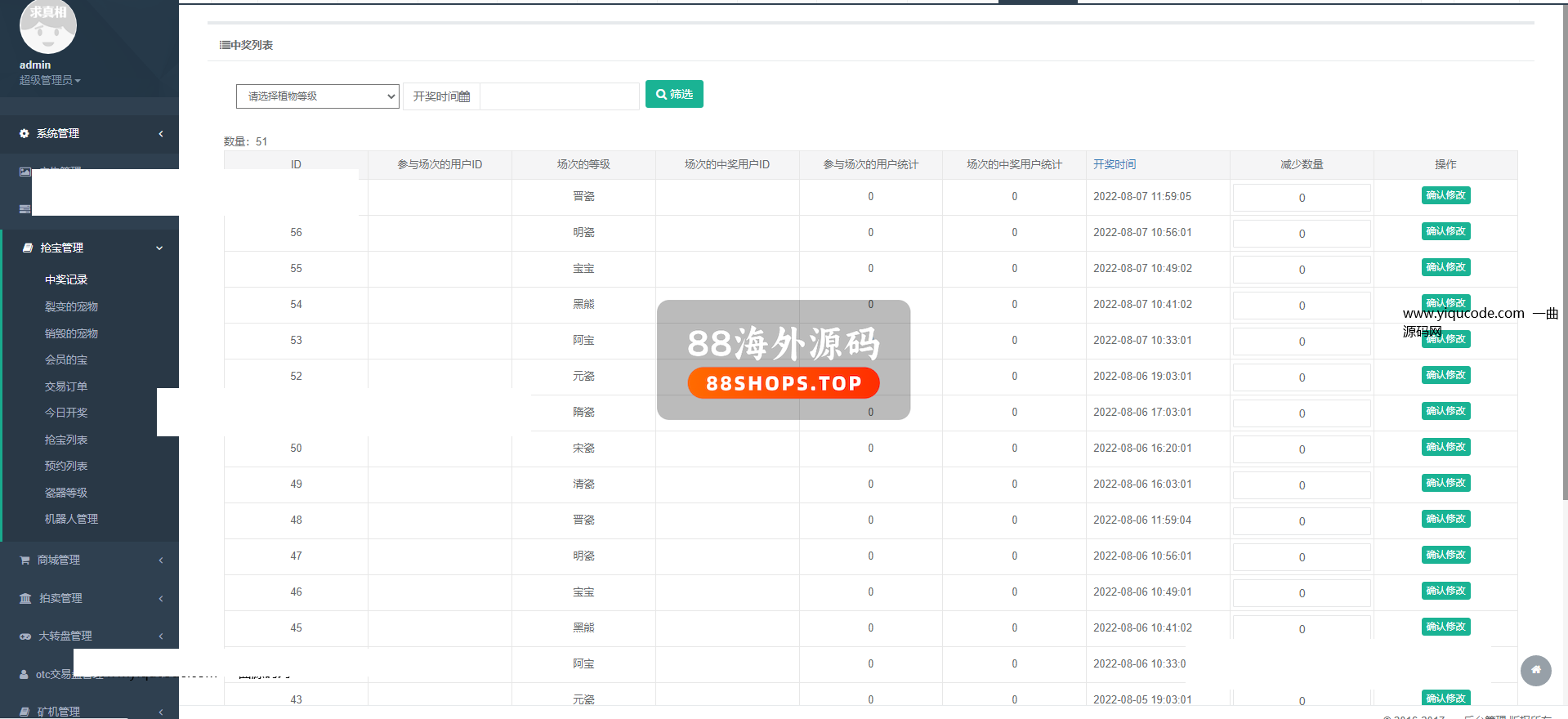Click the 减少数量 input in row 54
Screen dimensions: 1568x719
[1301, 305]
